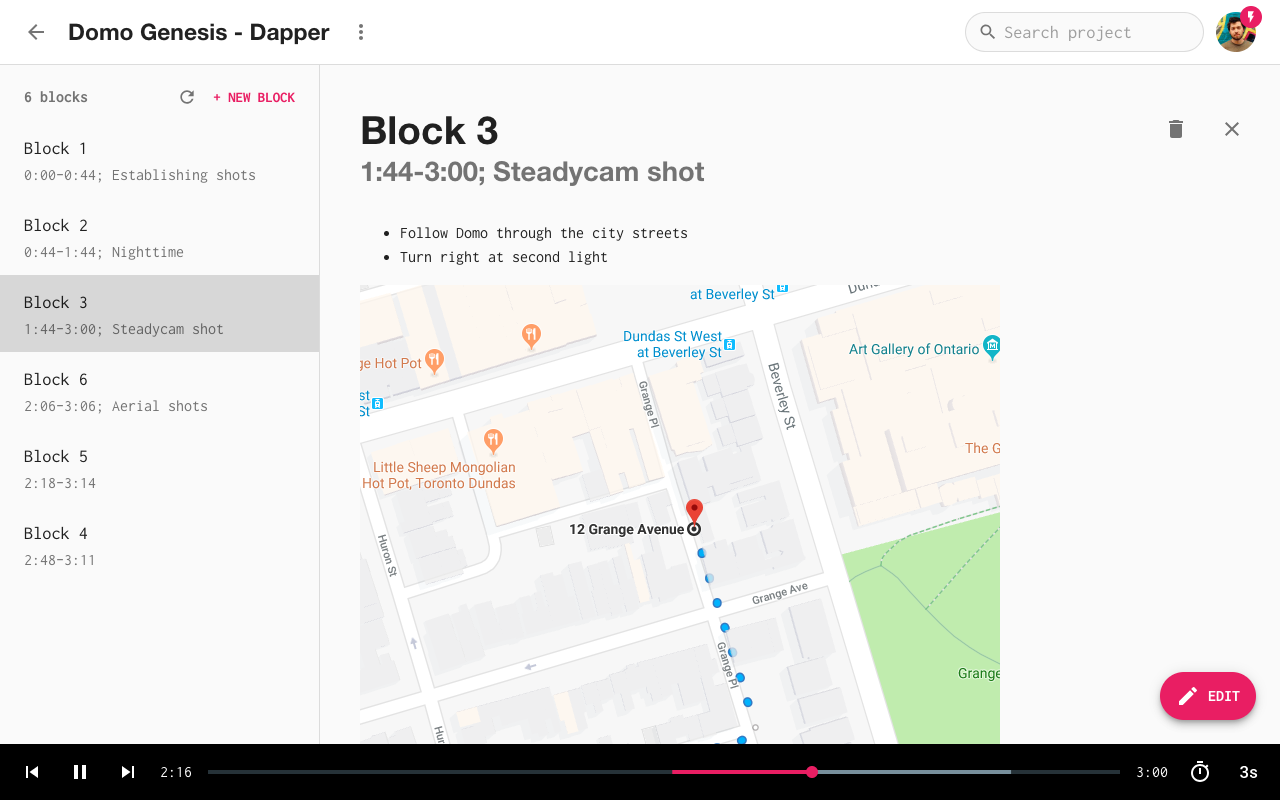
Task: Click the Dundas St West transit stop icon
Action: click(x=729, y=344)
